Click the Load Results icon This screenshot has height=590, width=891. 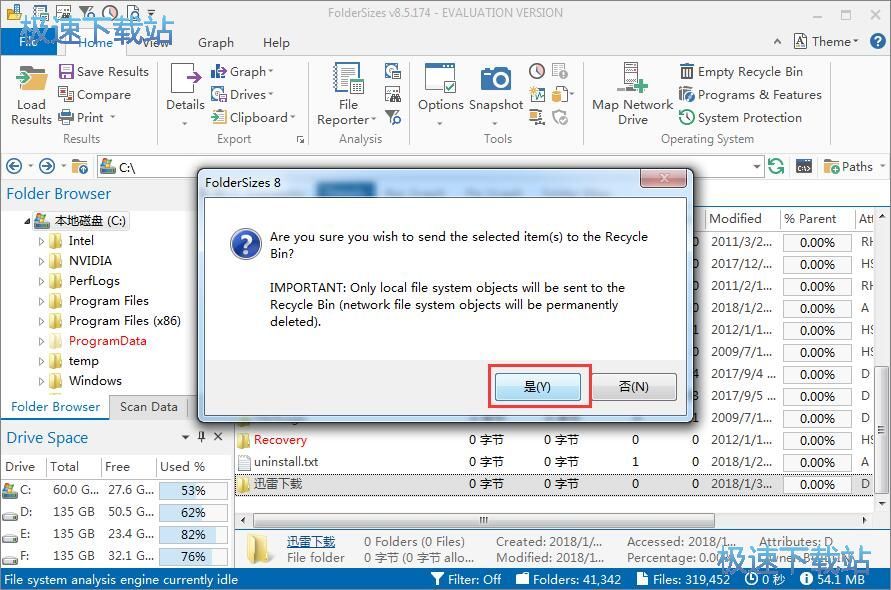pos(32,80)
